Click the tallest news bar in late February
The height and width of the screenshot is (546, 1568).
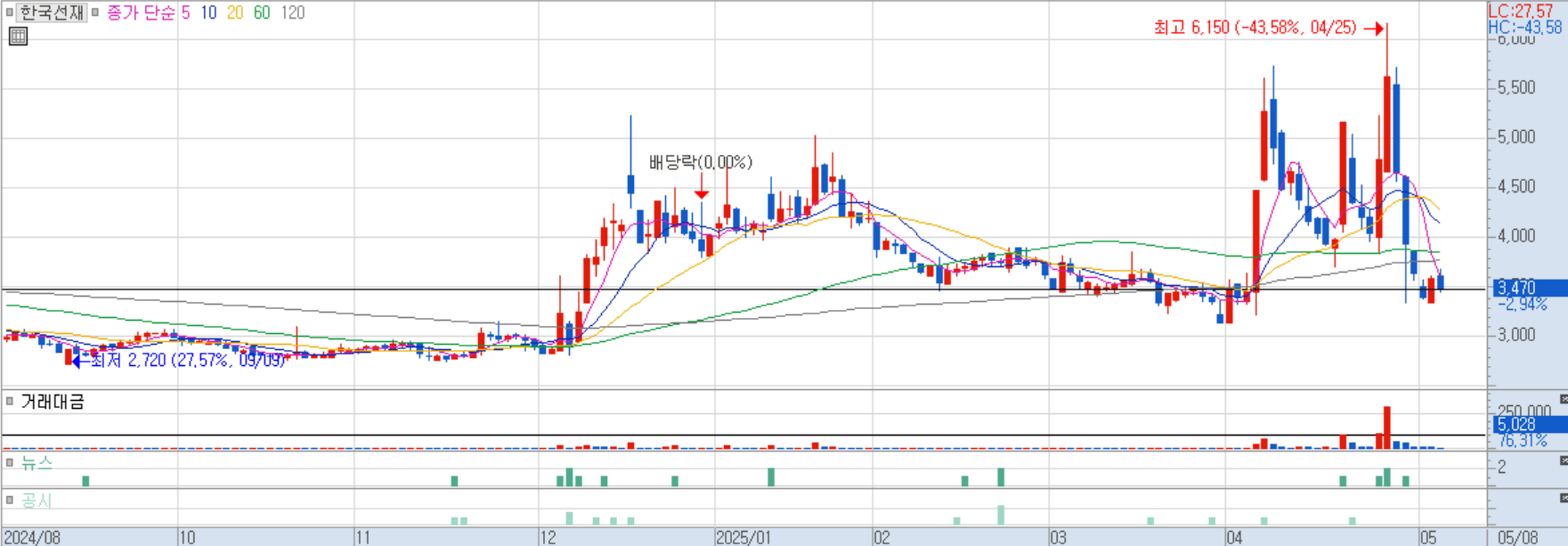pos(1001,477)
